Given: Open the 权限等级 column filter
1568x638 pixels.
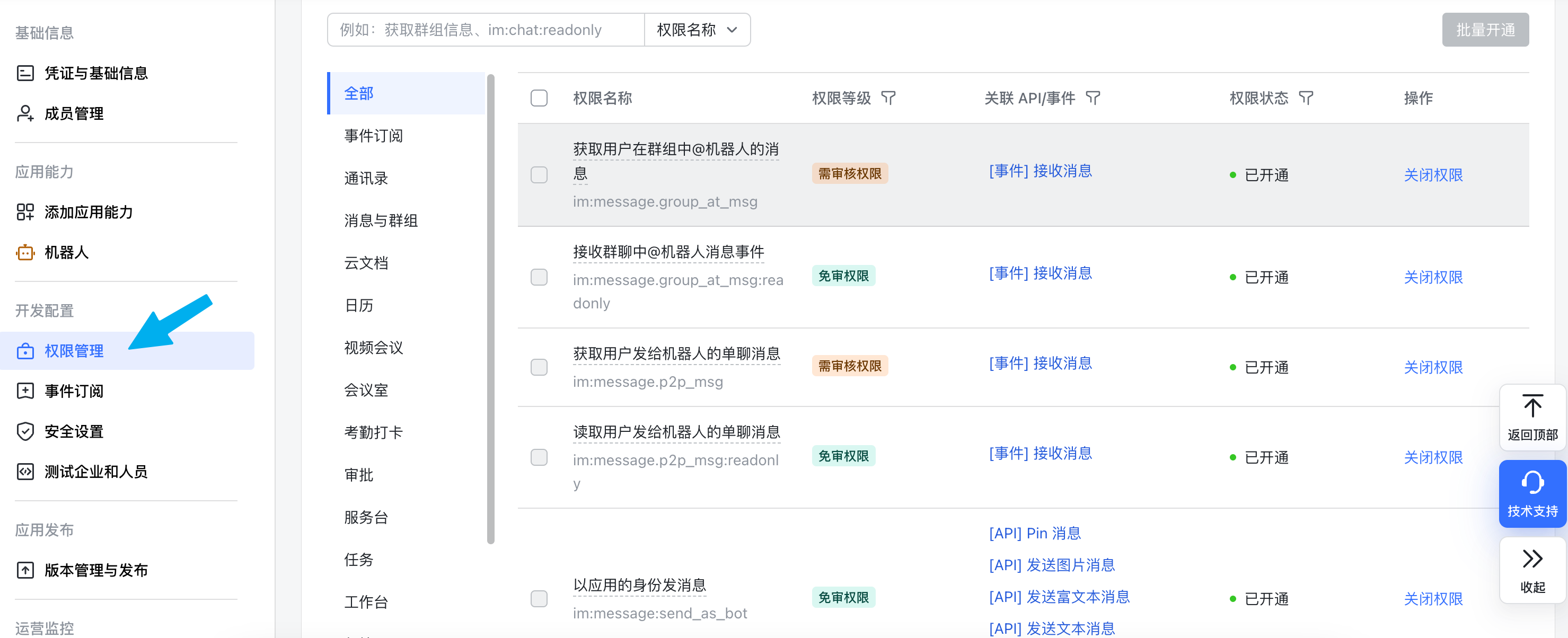Looking at the screenshot, I should click(888, 98).
